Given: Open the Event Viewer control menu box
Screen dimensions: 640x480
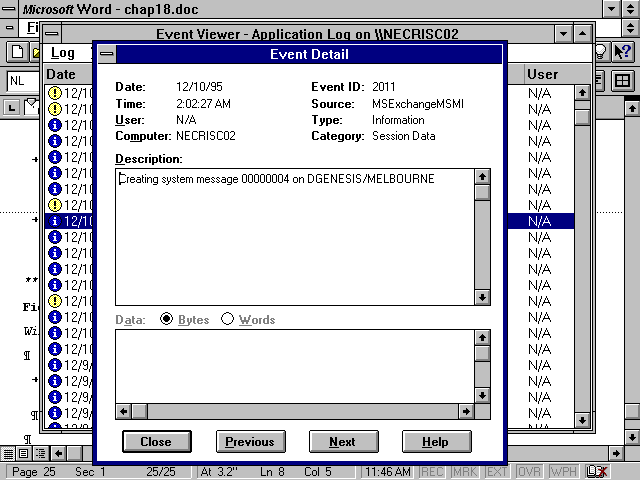Looking at the screenshot, I should (x=52, y=33).
